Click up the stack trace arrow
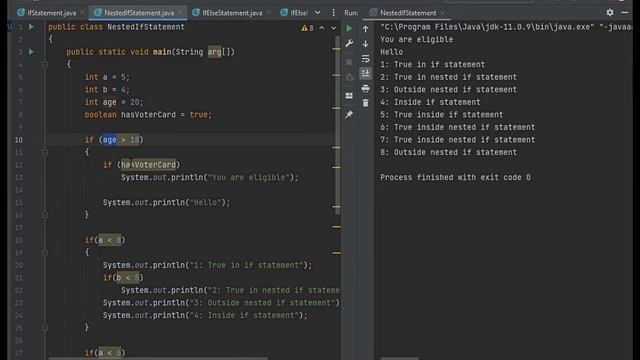This screenshot has width=640, height=360. (365, 29)
